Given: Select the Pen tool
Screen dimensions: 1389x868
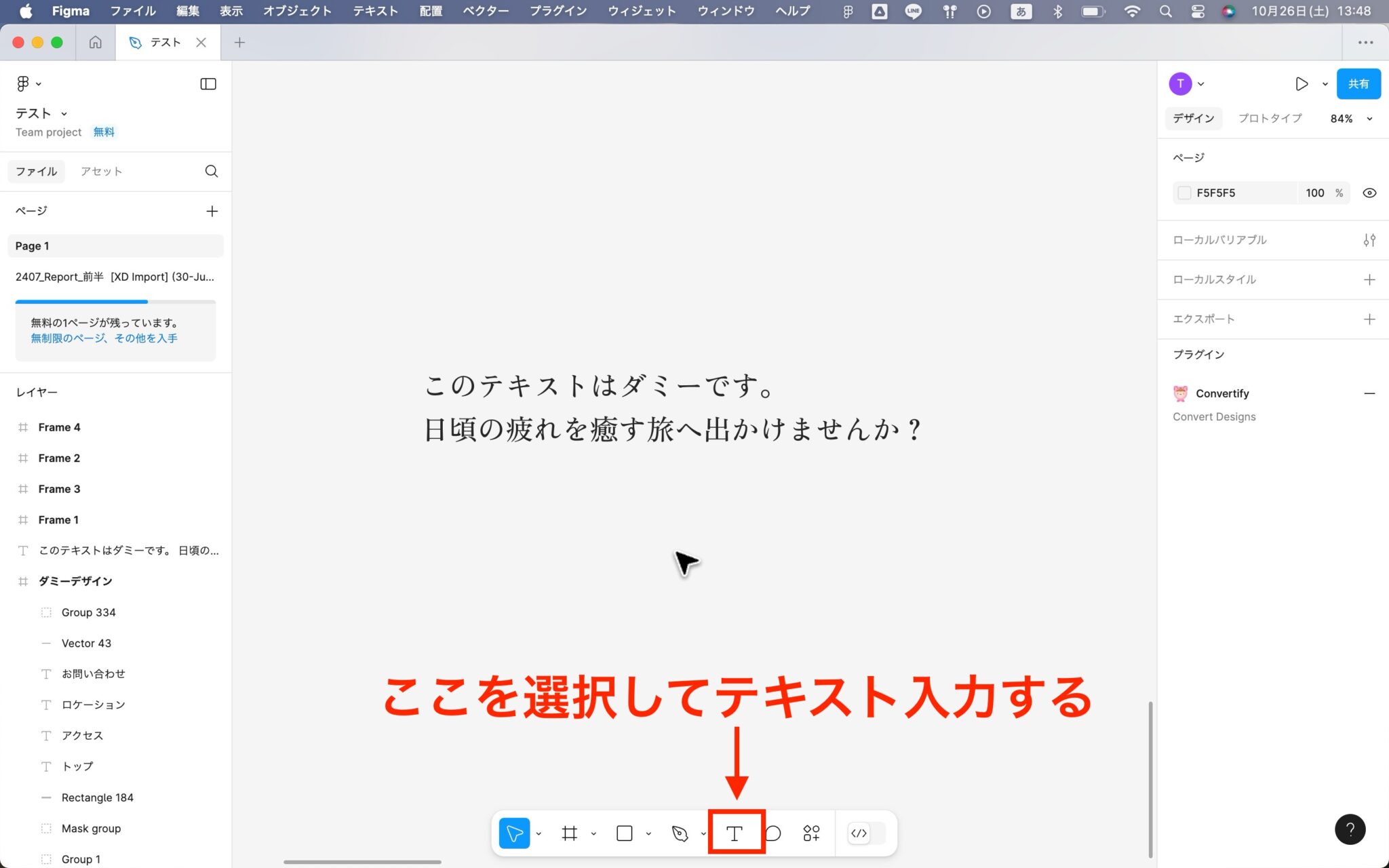Looking at the screenshot, I should 680,833.
